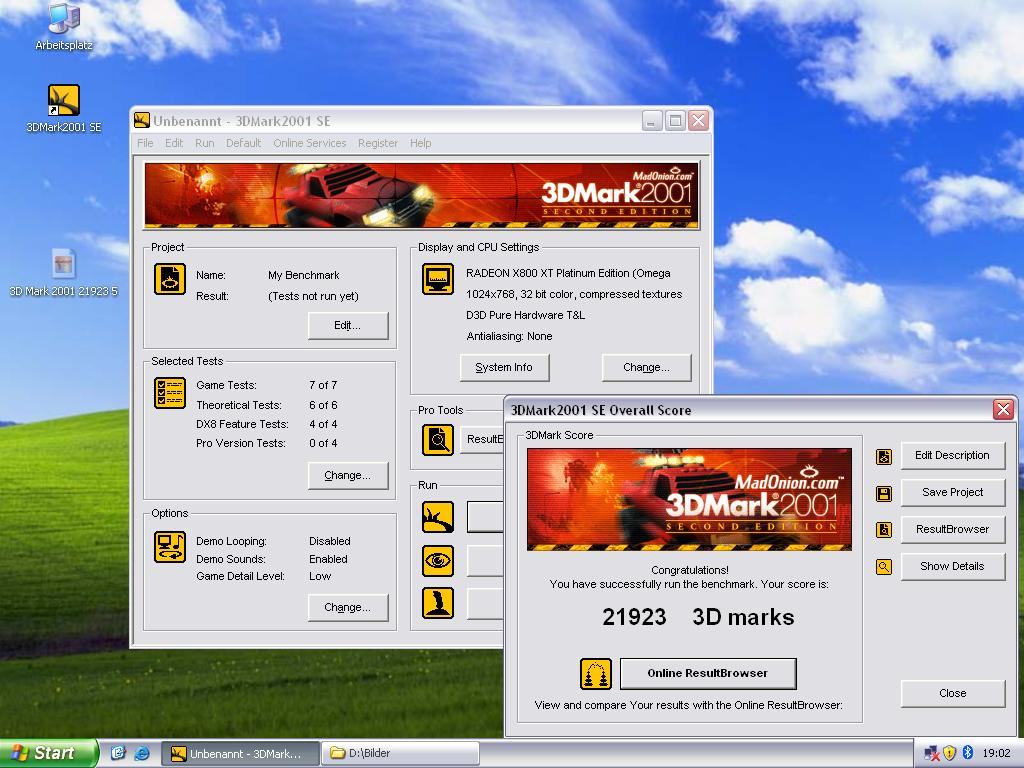Click the Edit Description button
Screen dimensions: 1024x768
(x=952, y=455)
